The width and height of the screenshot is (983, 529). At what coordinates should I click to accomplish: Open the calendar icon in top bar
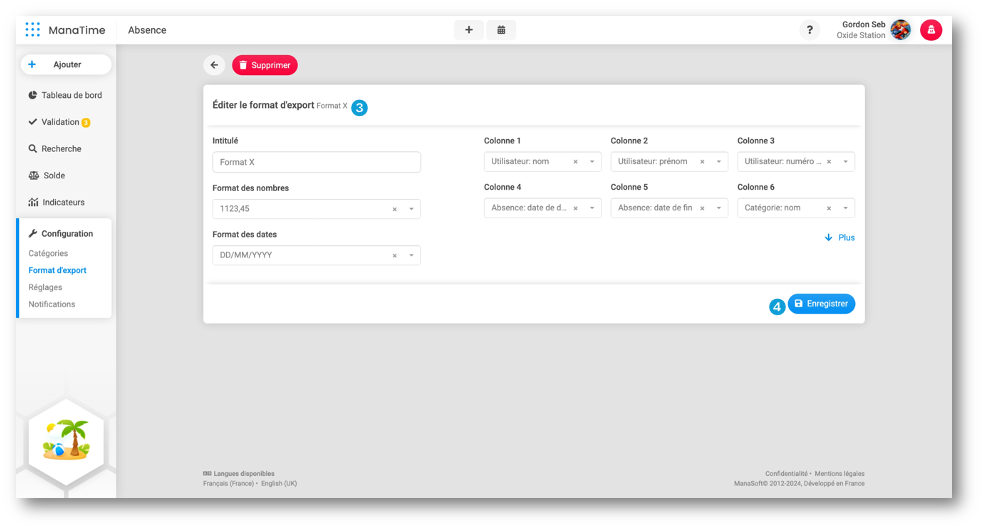point(501,30)
